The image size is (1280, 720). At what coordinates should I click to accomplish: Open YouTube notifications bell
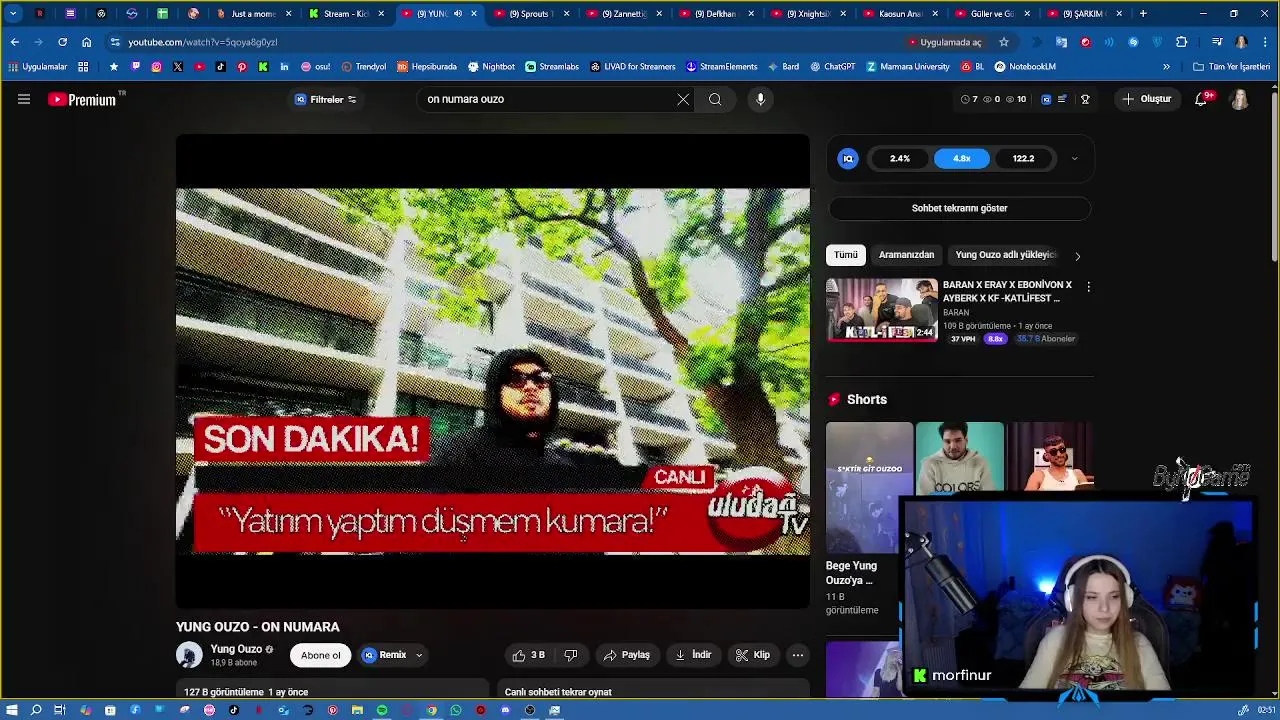tap(1201, 99)
